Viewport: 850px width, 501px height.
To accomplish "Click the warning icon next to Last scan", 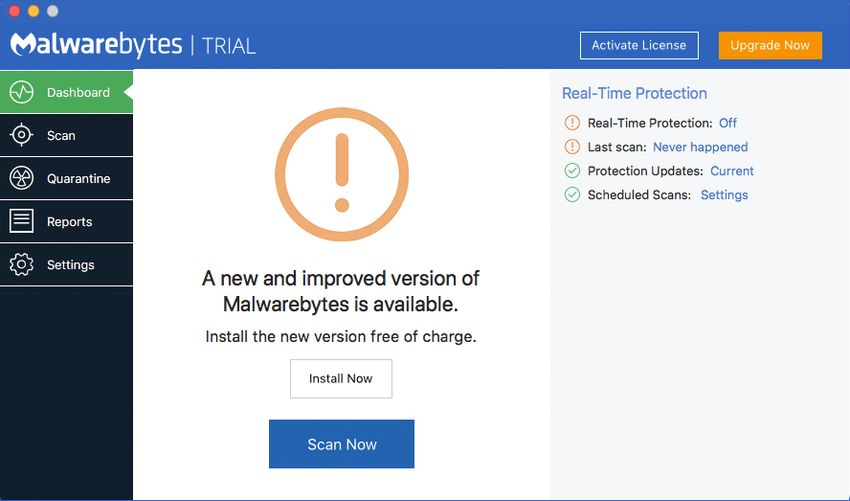I will tap(572, 147).
